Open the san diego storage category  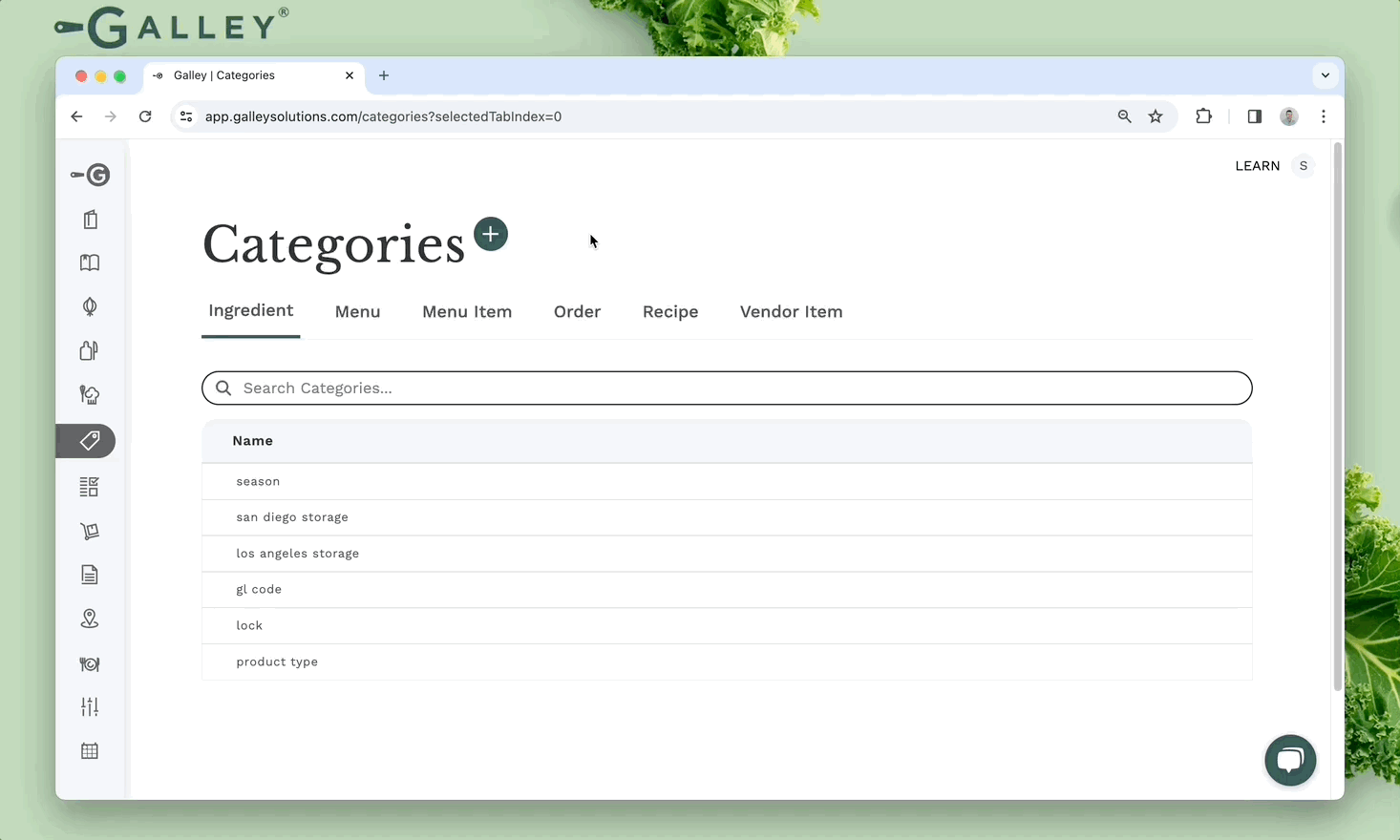point(292,517)
